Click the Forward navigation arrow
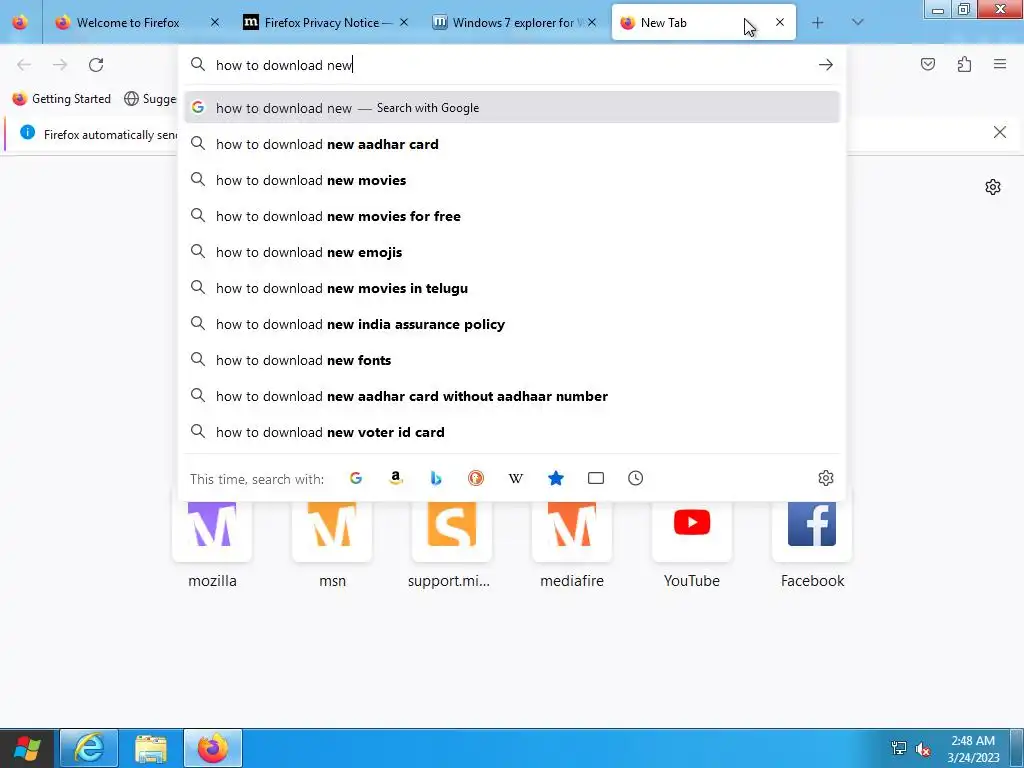The width and height of the screenshot is (1024, 768). 60,65
